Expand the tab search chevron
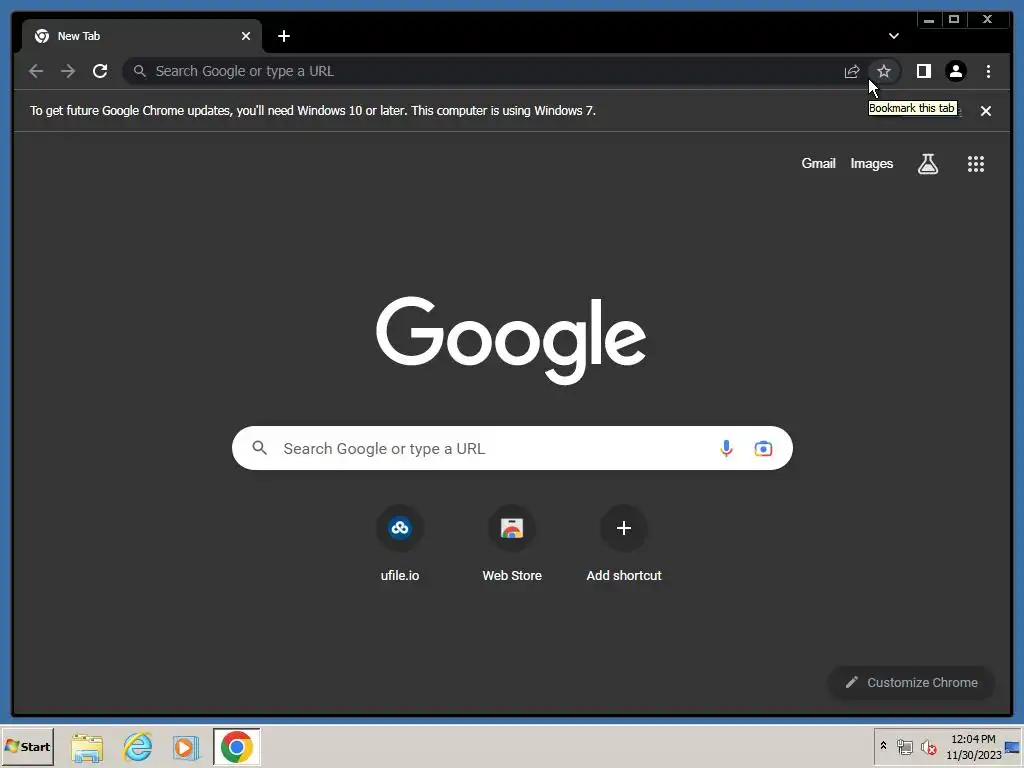Screen dimensions: 1024x768 [x=894, y=36]
